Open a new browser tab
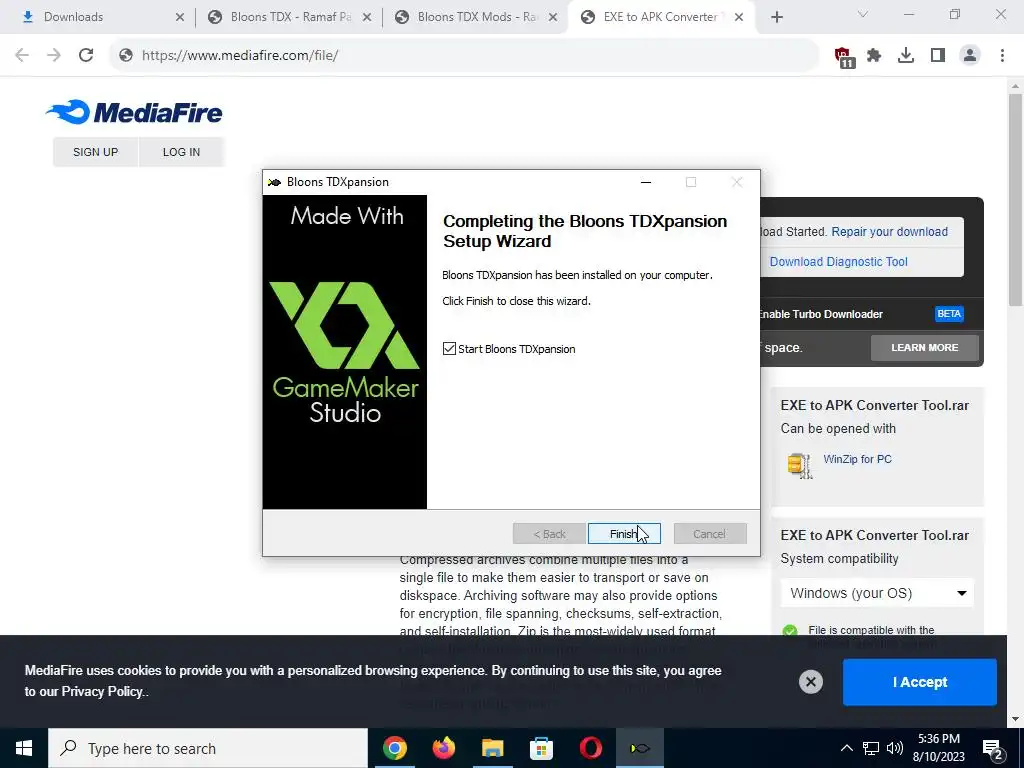This screenshot has height=768, width=1024. pyautogui.click(x=776, y=17)
